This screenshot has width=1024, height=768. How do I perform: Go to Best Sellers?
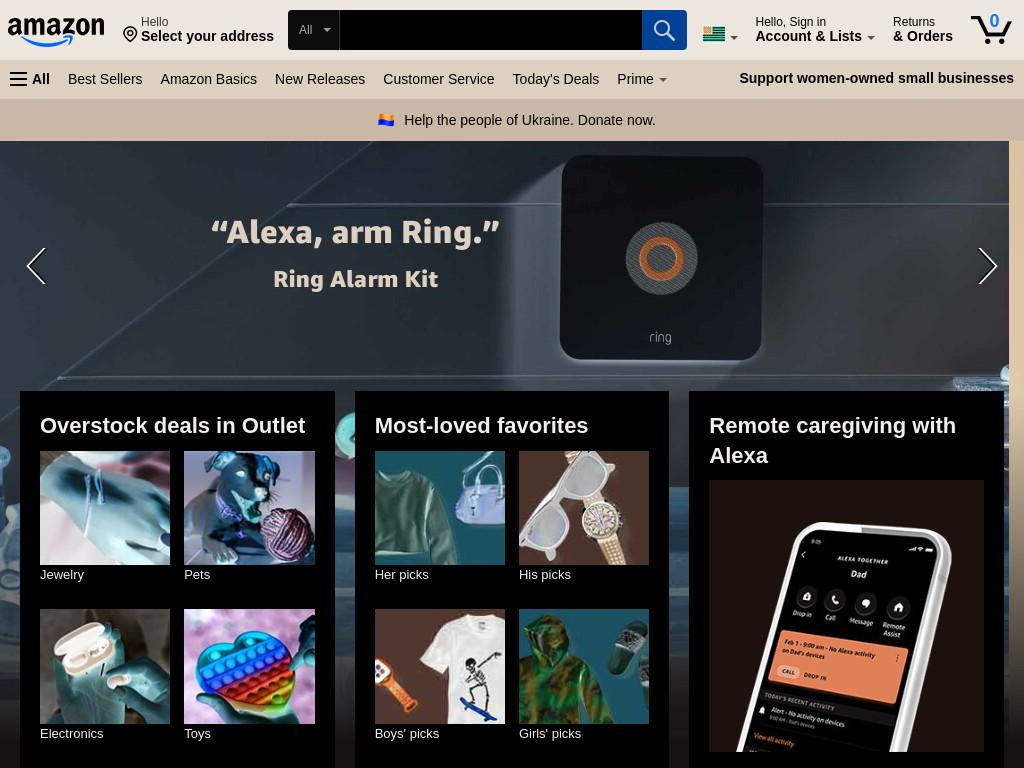(105, 79)
